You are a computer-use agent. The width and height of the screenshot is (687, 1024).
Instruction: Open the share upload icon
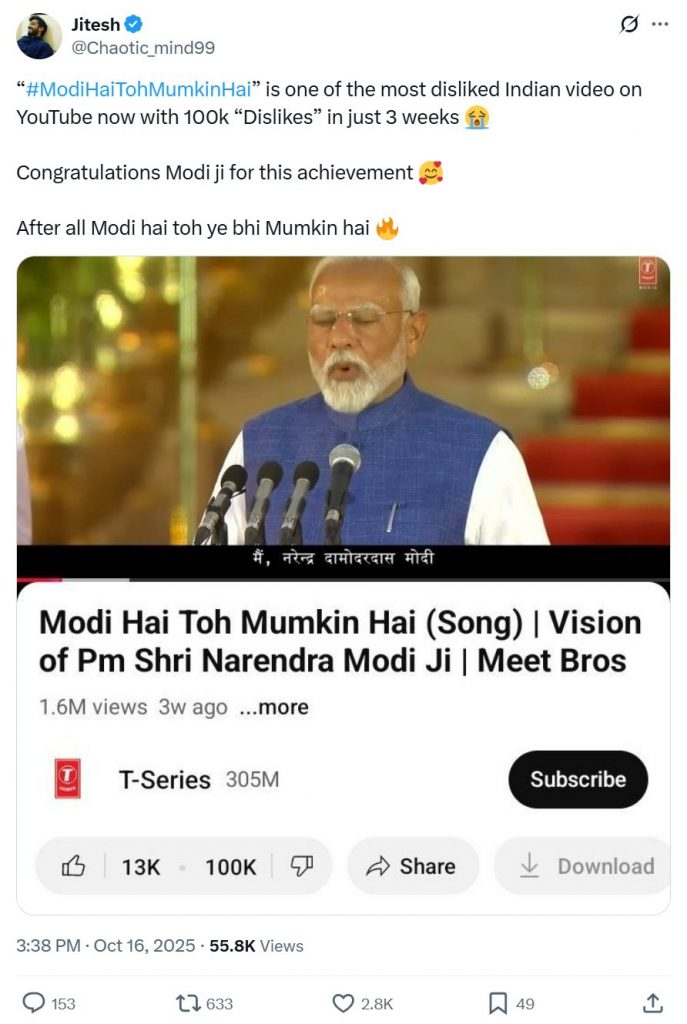(x=651, y=1003)
